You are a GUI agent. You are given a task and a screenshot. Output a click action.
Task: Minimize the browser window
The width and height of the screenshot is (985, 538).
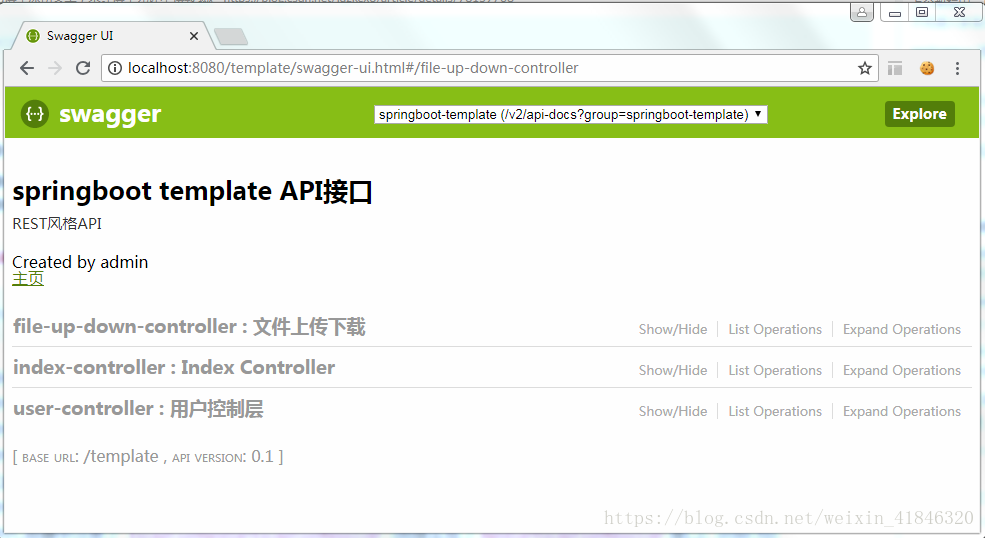pyautogui.click(x=895, y=13)
